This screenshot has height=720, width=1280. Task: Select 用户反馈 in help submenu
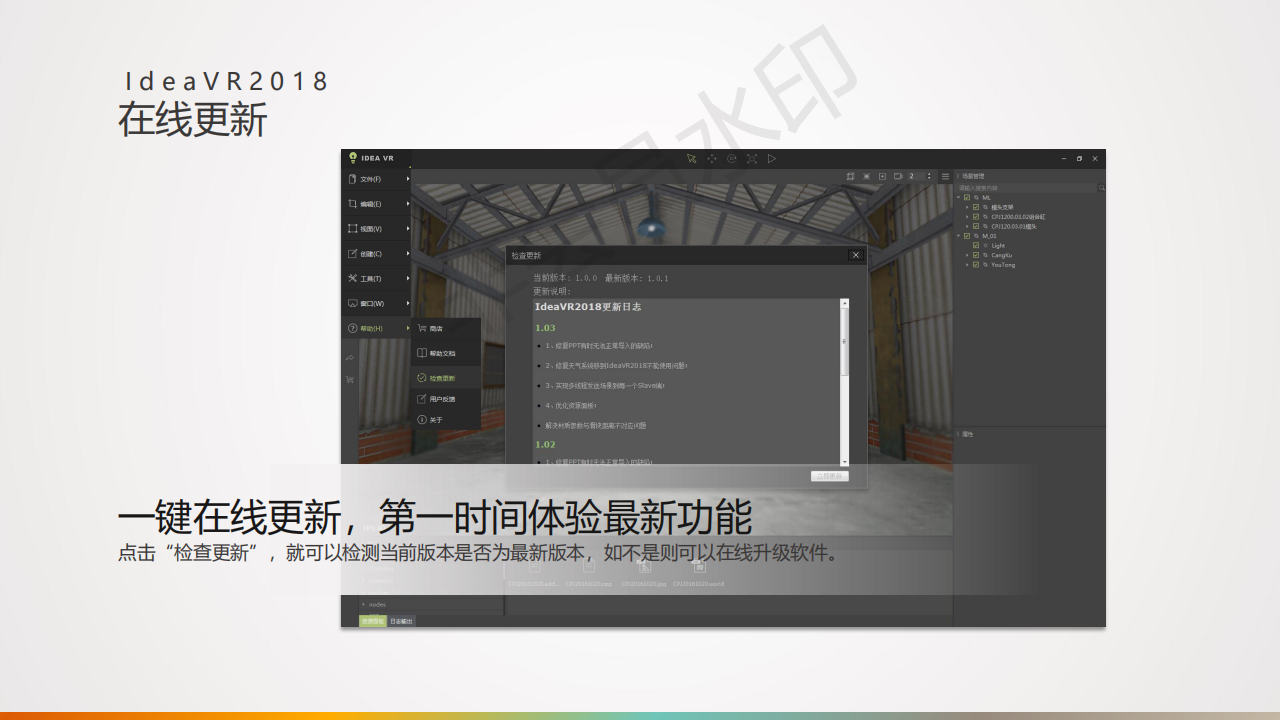click(x=446, y=399)
